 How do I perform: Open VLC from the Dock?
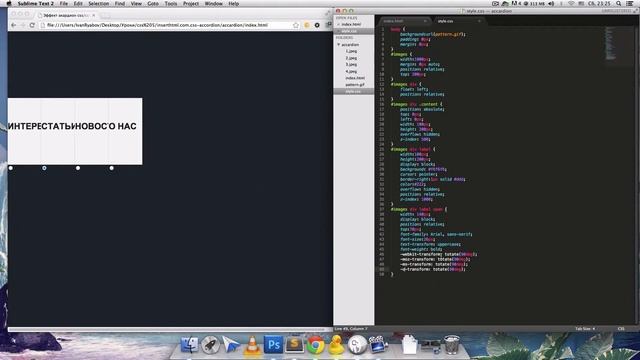pyautogui.click(x=252, y=345)
